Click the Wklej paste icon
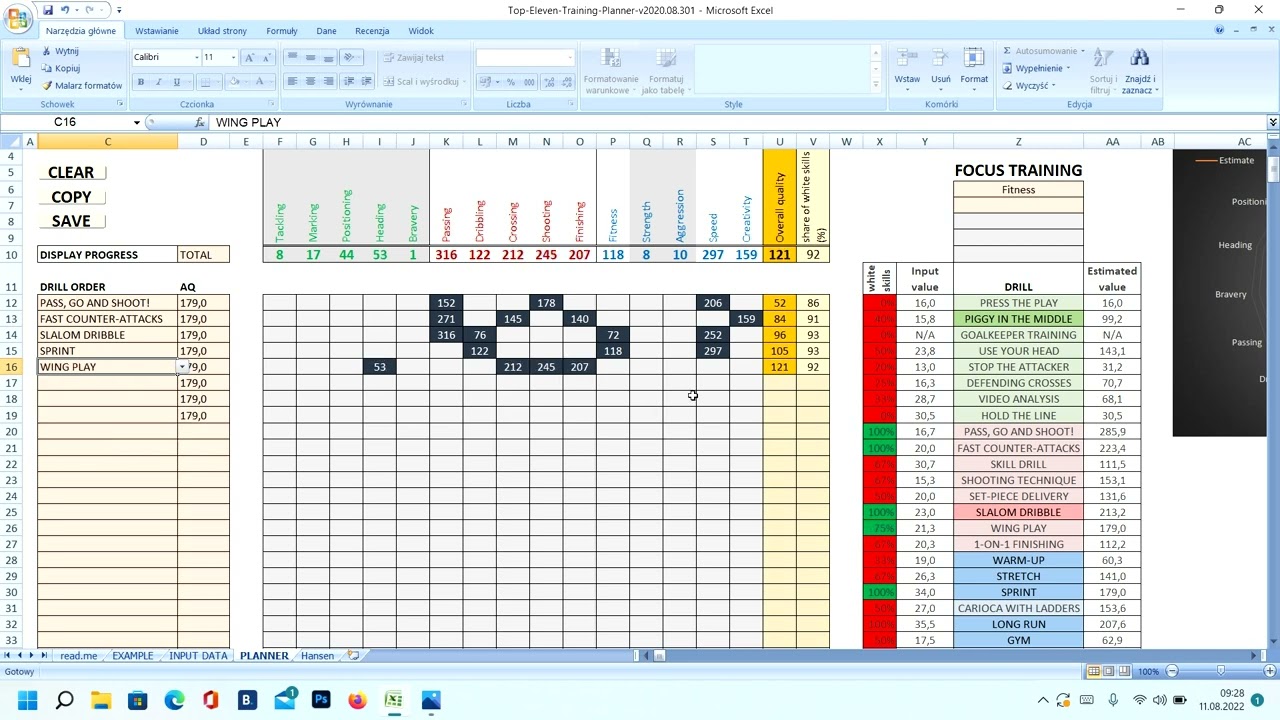The width and height of the screenshot is (1280, 720). click(x=21, y=59)
